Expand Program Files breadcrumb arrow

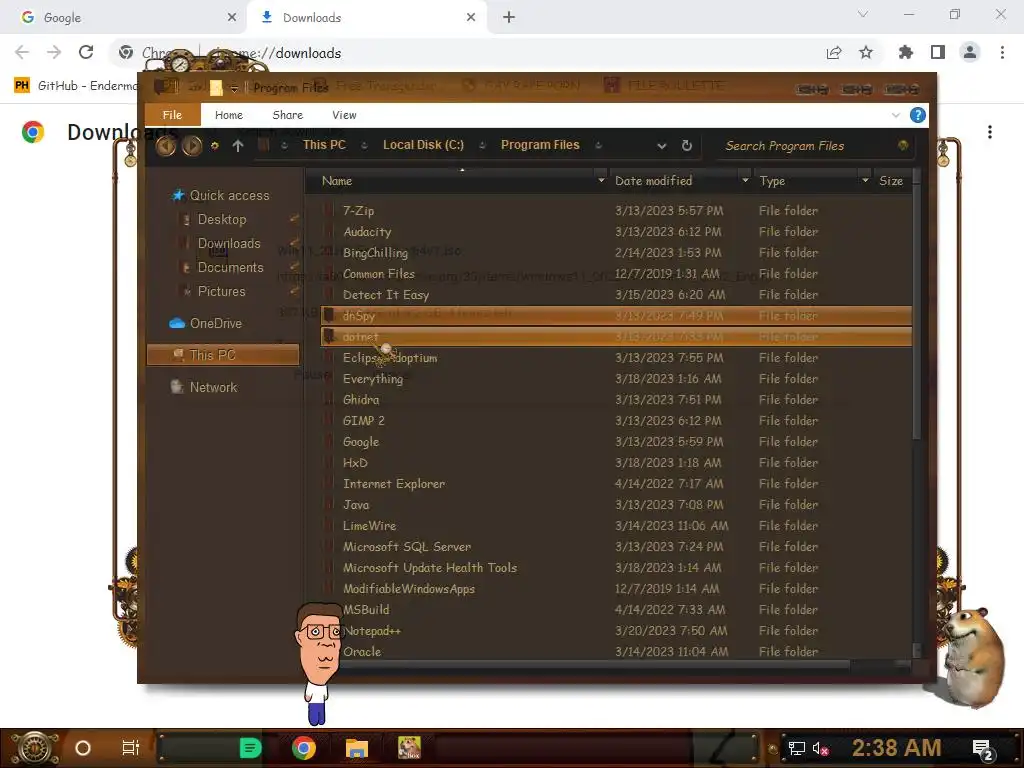598,146
